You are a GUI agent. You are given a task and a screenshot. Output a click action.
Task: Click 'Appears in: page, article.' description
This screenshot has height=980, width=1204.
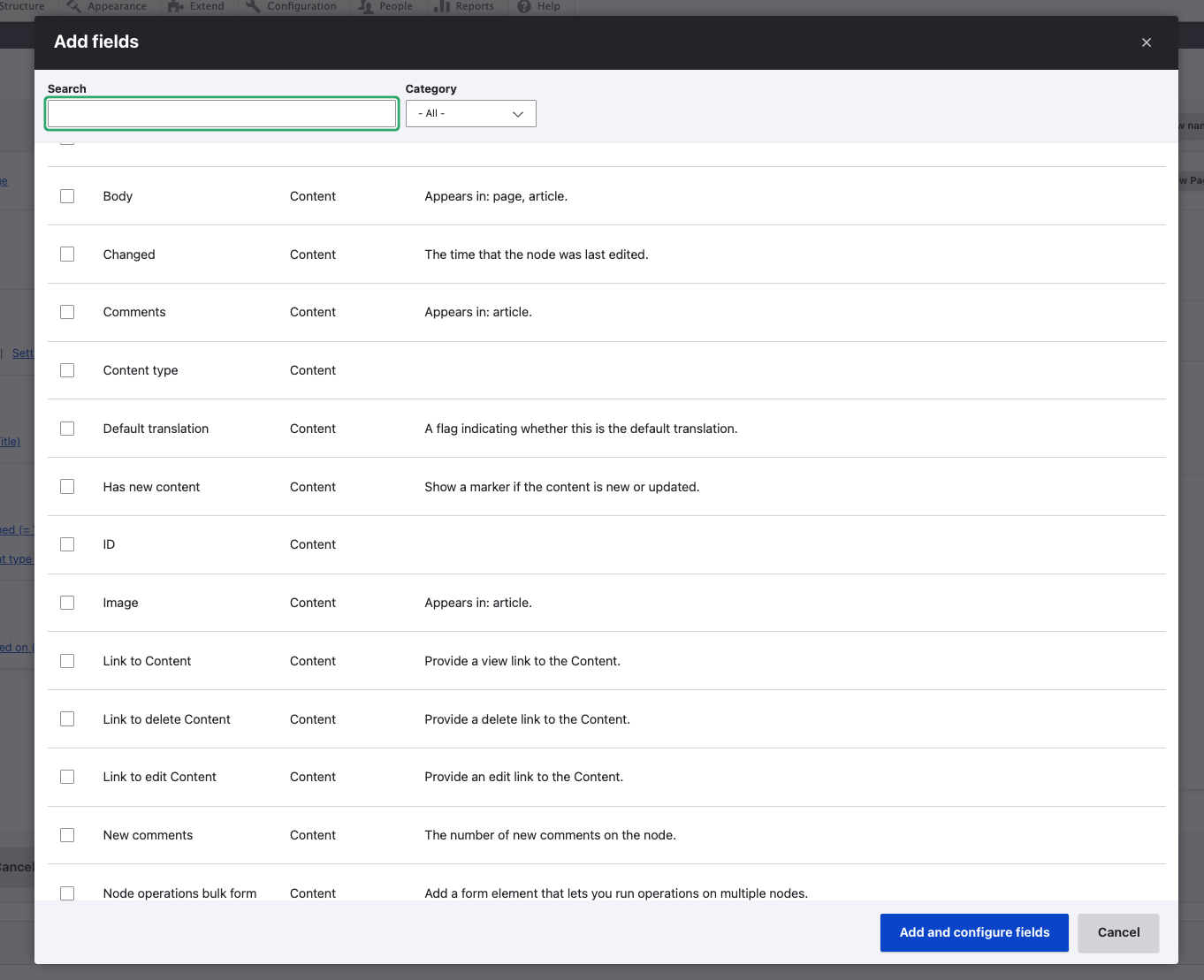(496, 196)
